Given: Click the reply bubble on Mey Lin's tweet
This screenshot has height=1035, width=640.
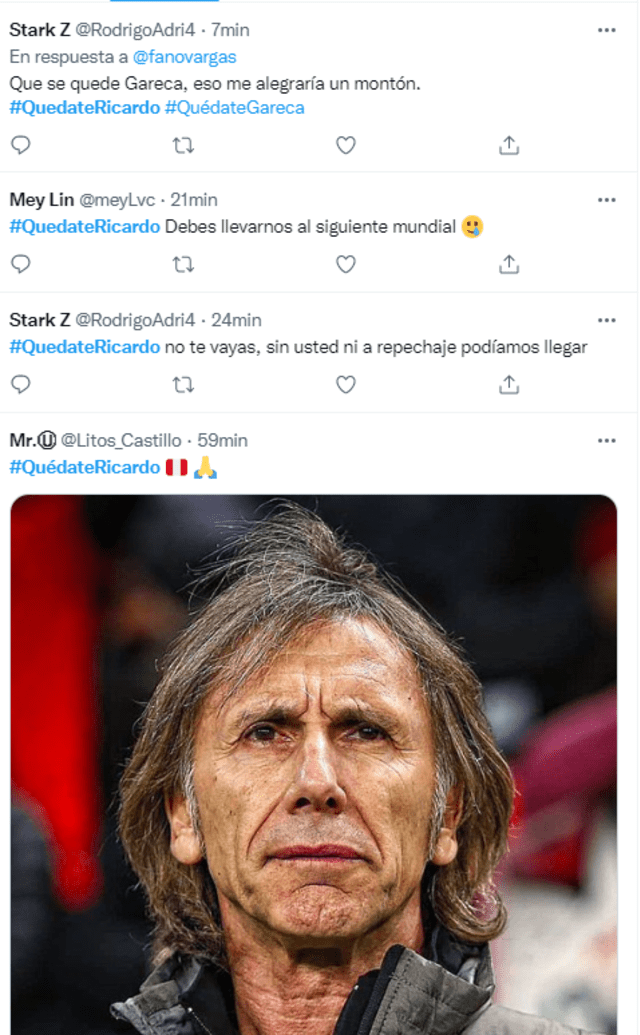Looking at the screenshot, I should [x=21, y=264].
